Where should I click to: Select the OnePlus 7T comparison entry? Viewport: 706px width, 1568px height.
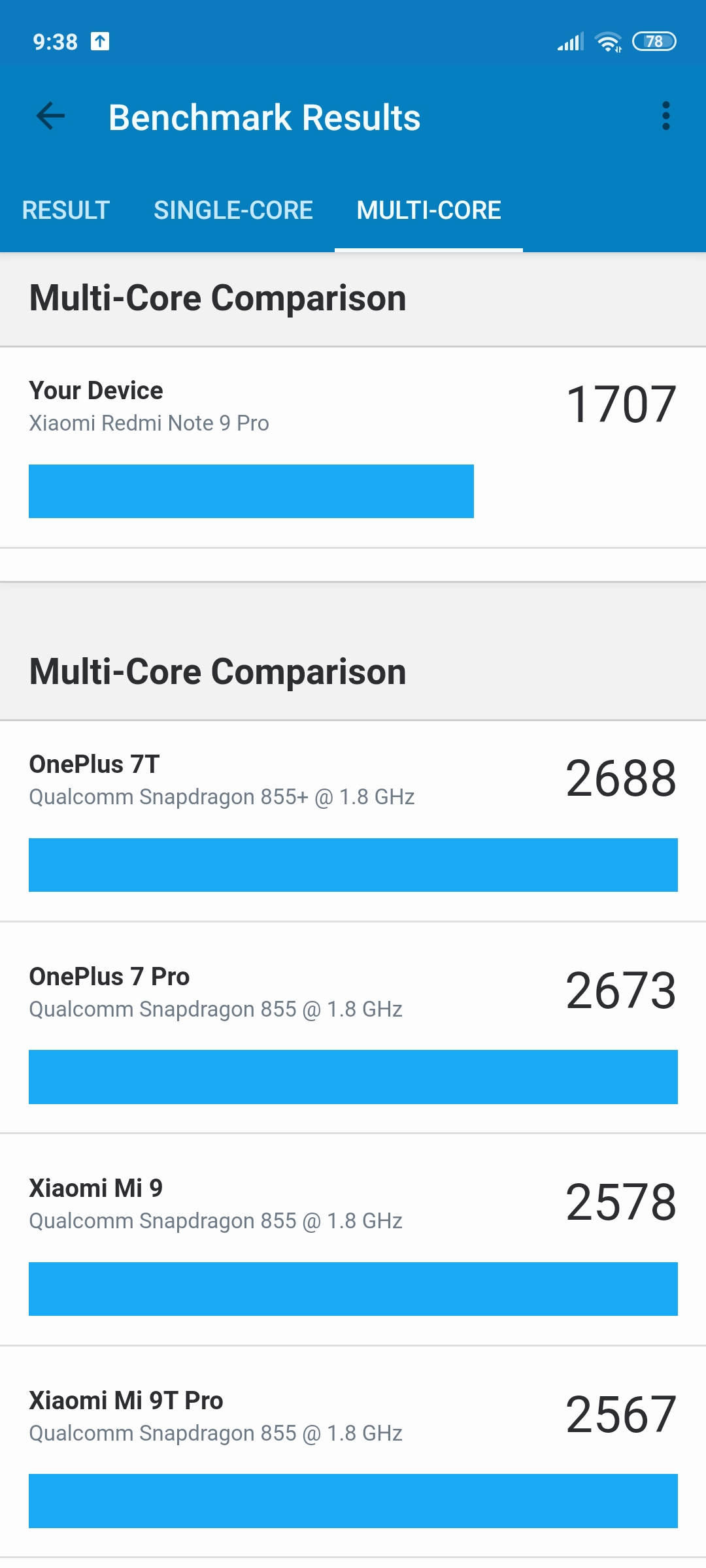pyautogui.click(x=353, y=821)
